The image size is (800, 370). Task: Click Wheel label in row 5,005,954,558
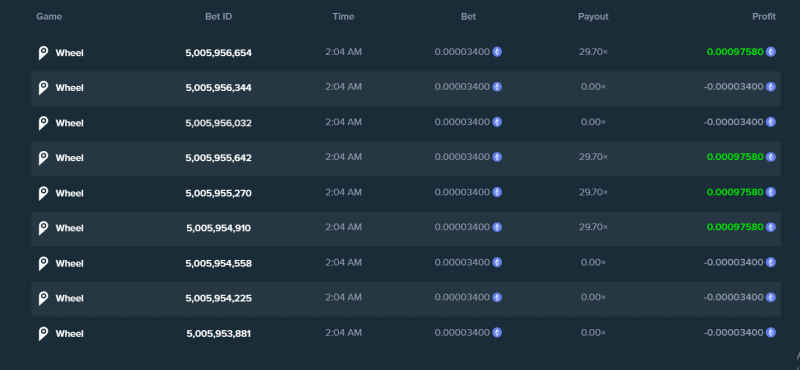point(69,263)
